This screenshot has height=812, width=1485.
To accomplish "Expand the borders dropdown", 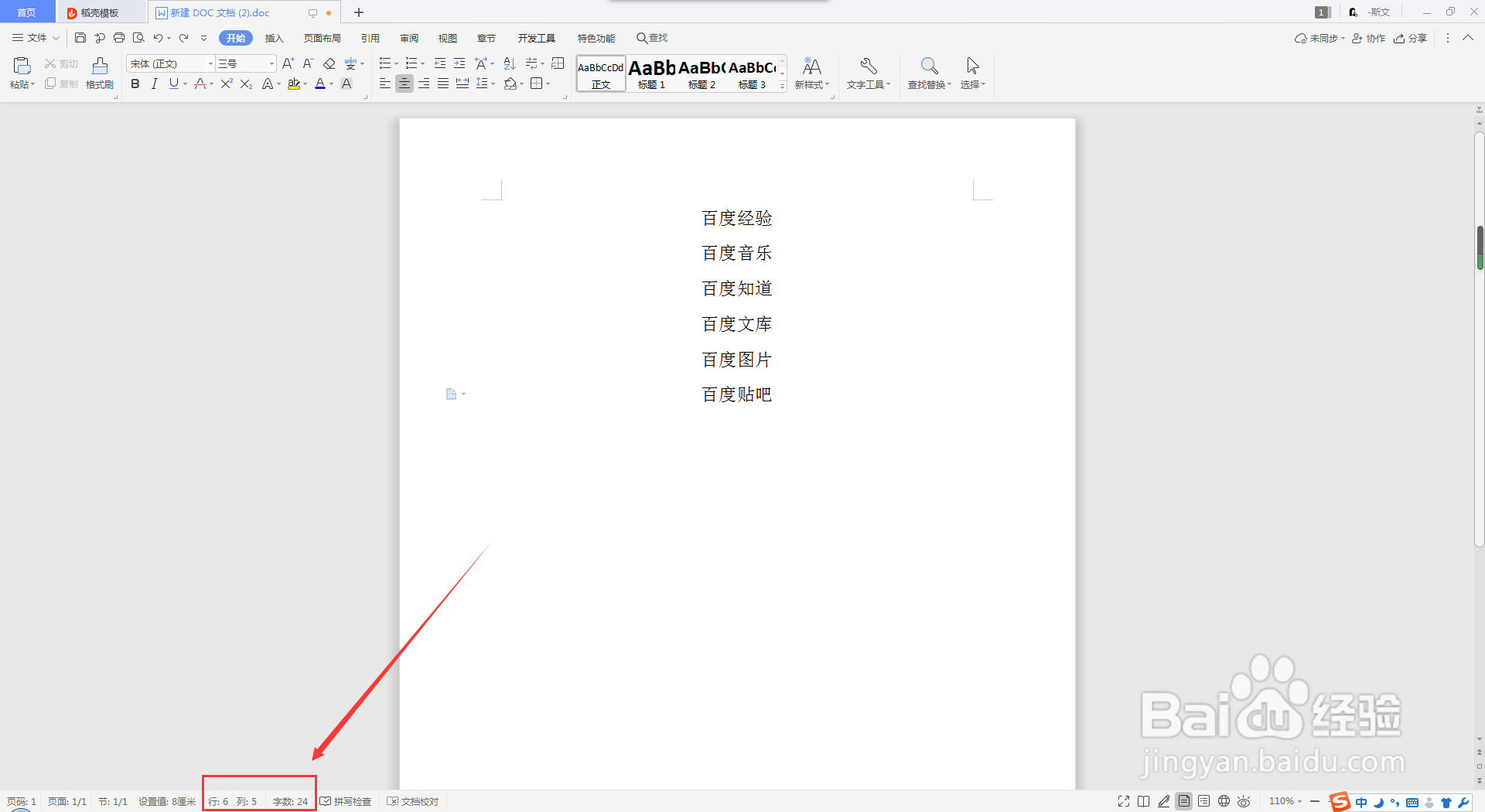I will tap(548, 84).
